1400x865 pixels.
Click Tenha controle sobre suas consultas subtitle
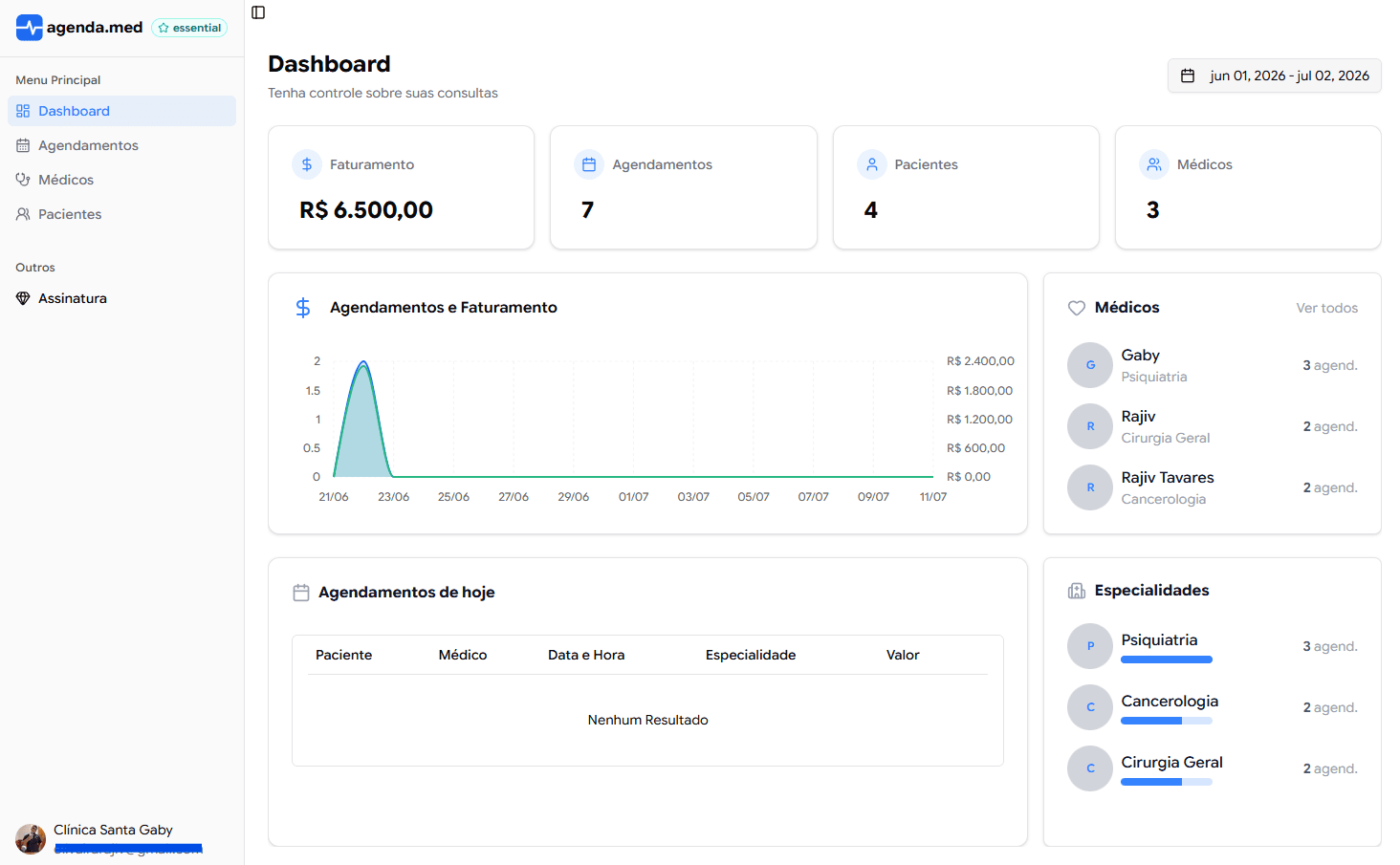[x=383, y=93]
